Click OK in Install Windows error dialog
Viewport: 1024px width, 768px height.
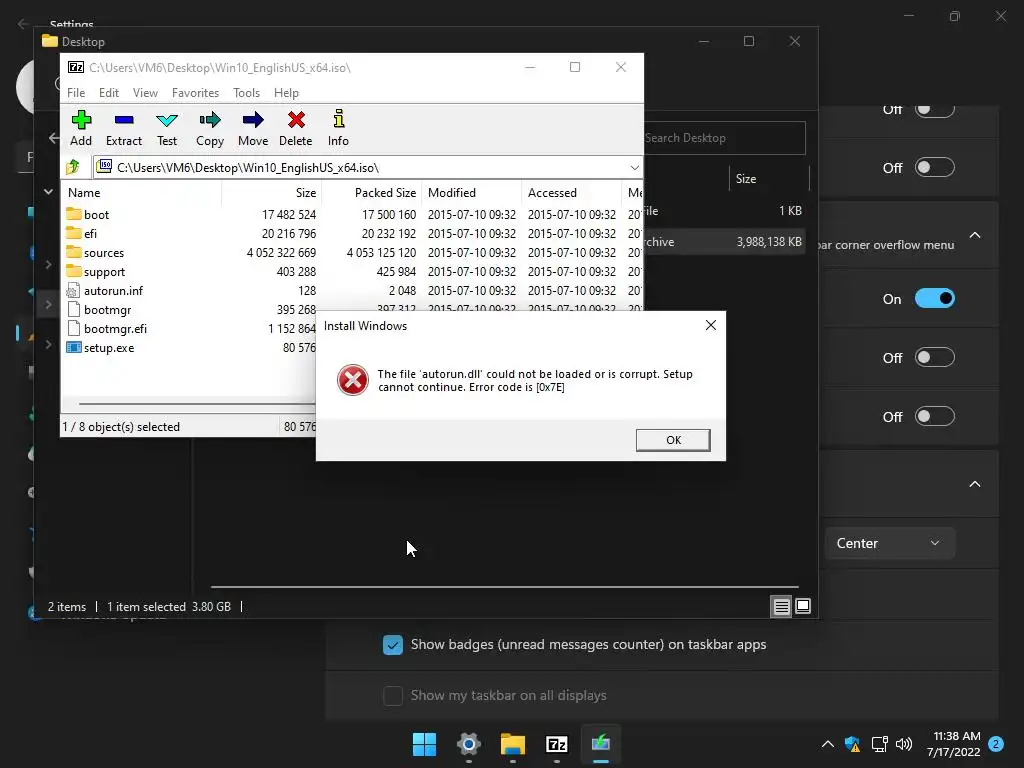coord(673,440)
